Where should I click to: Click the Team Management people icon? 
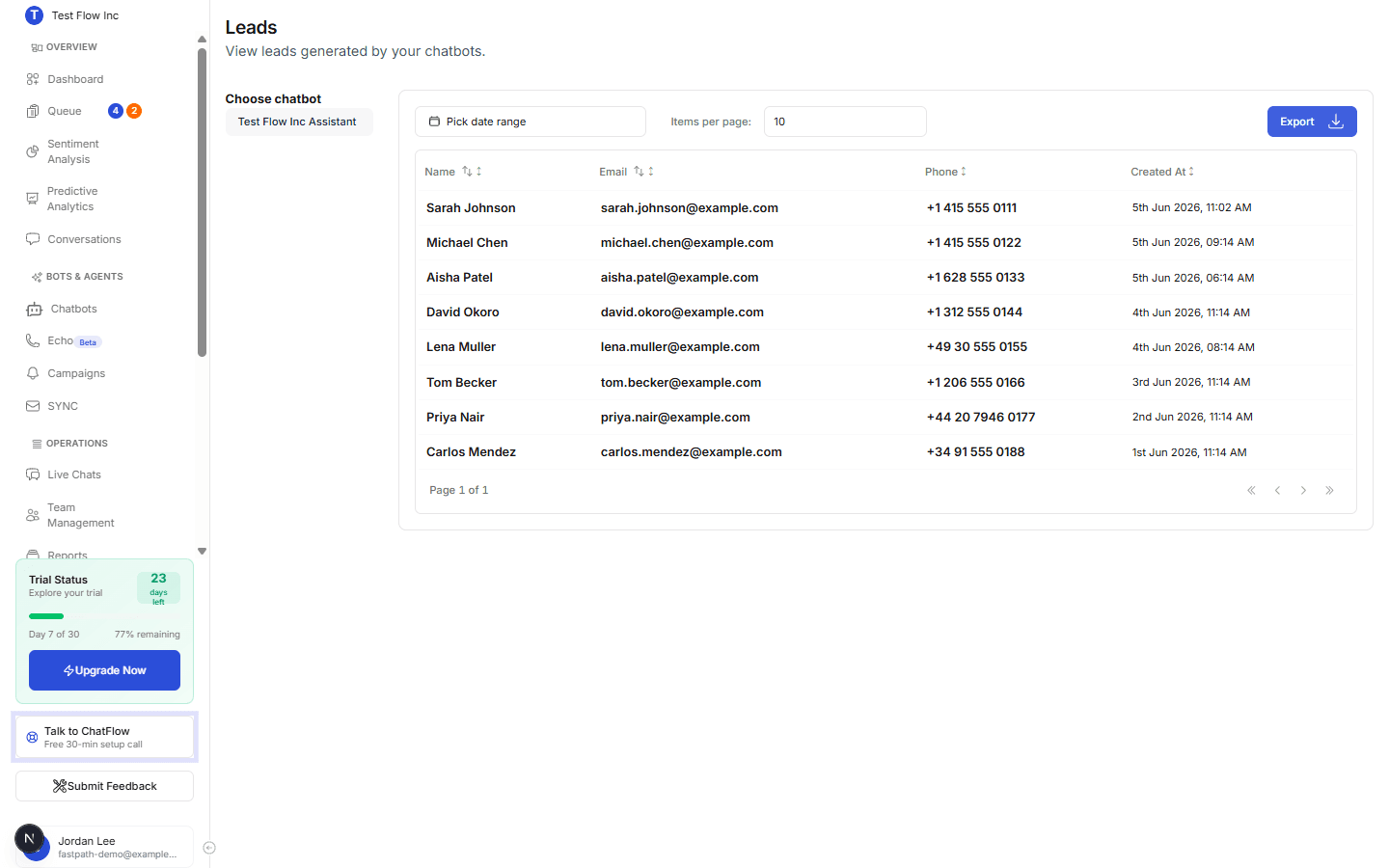(x=33, y=515)
